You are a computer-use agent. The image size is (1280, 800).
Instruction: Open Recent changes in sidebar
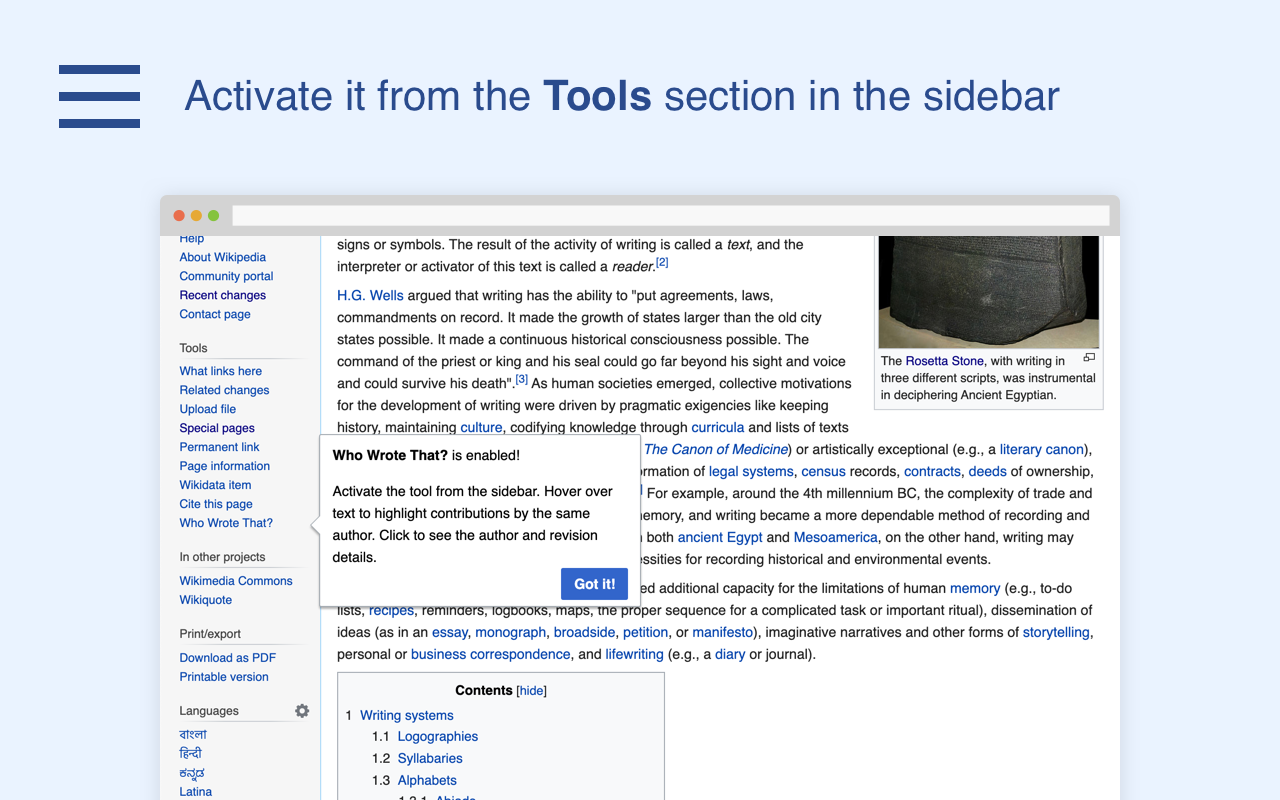coord(222,295)
